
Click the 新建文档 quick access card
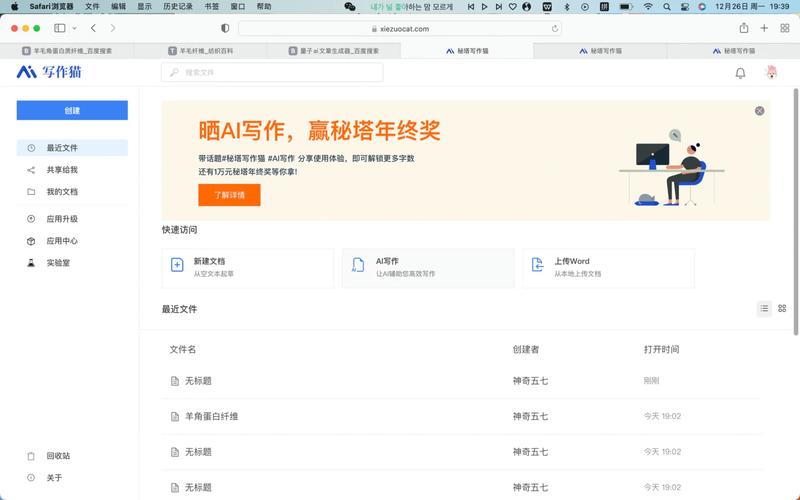pos(247,268)
